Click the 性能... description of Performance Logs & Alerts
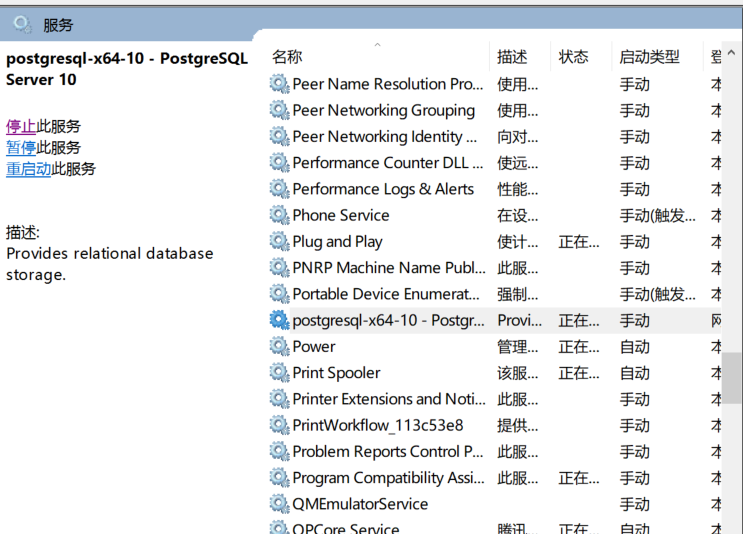The image size is (743, 534). [x=518, y=190]
